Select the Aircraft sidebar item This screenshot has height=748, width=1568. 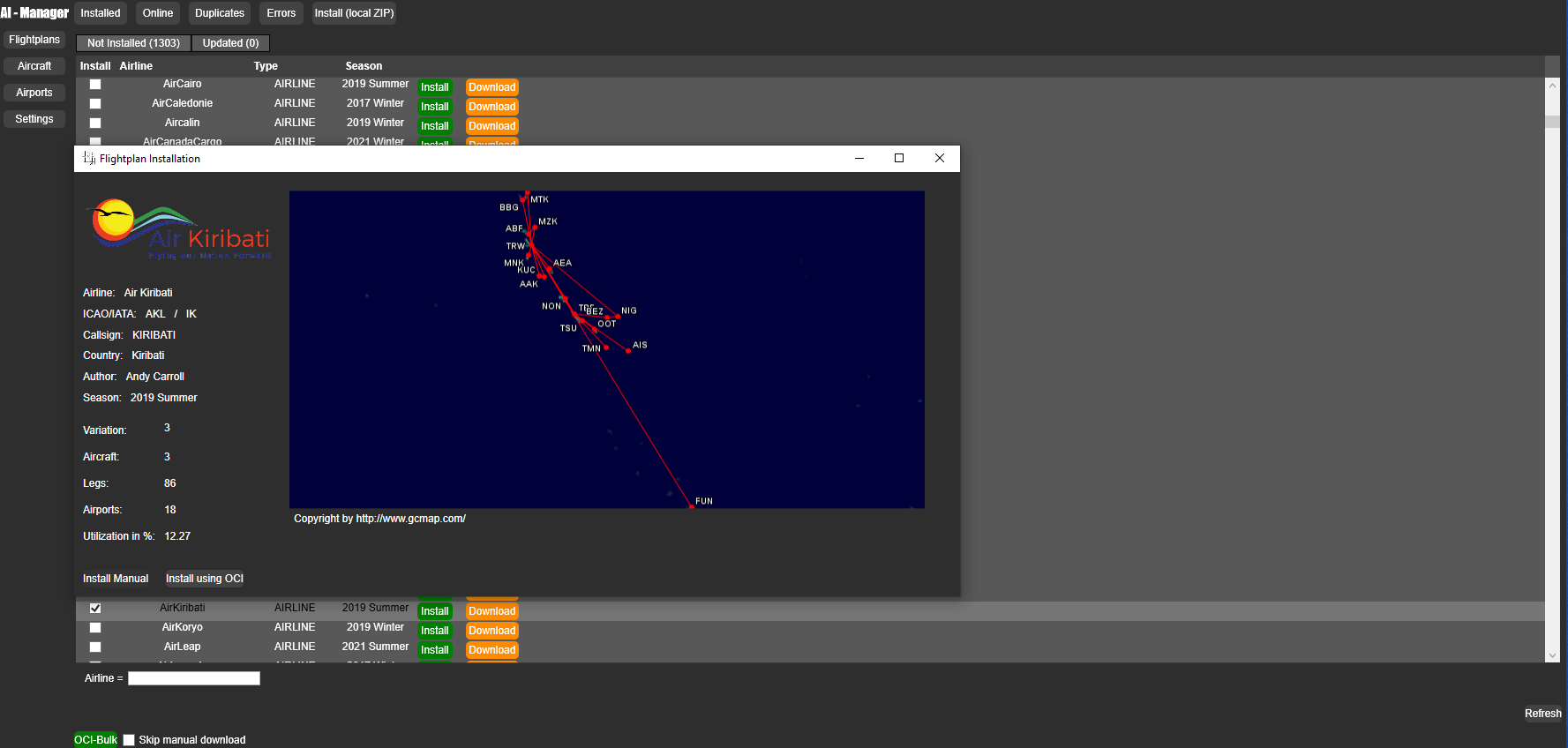[34, 66]
